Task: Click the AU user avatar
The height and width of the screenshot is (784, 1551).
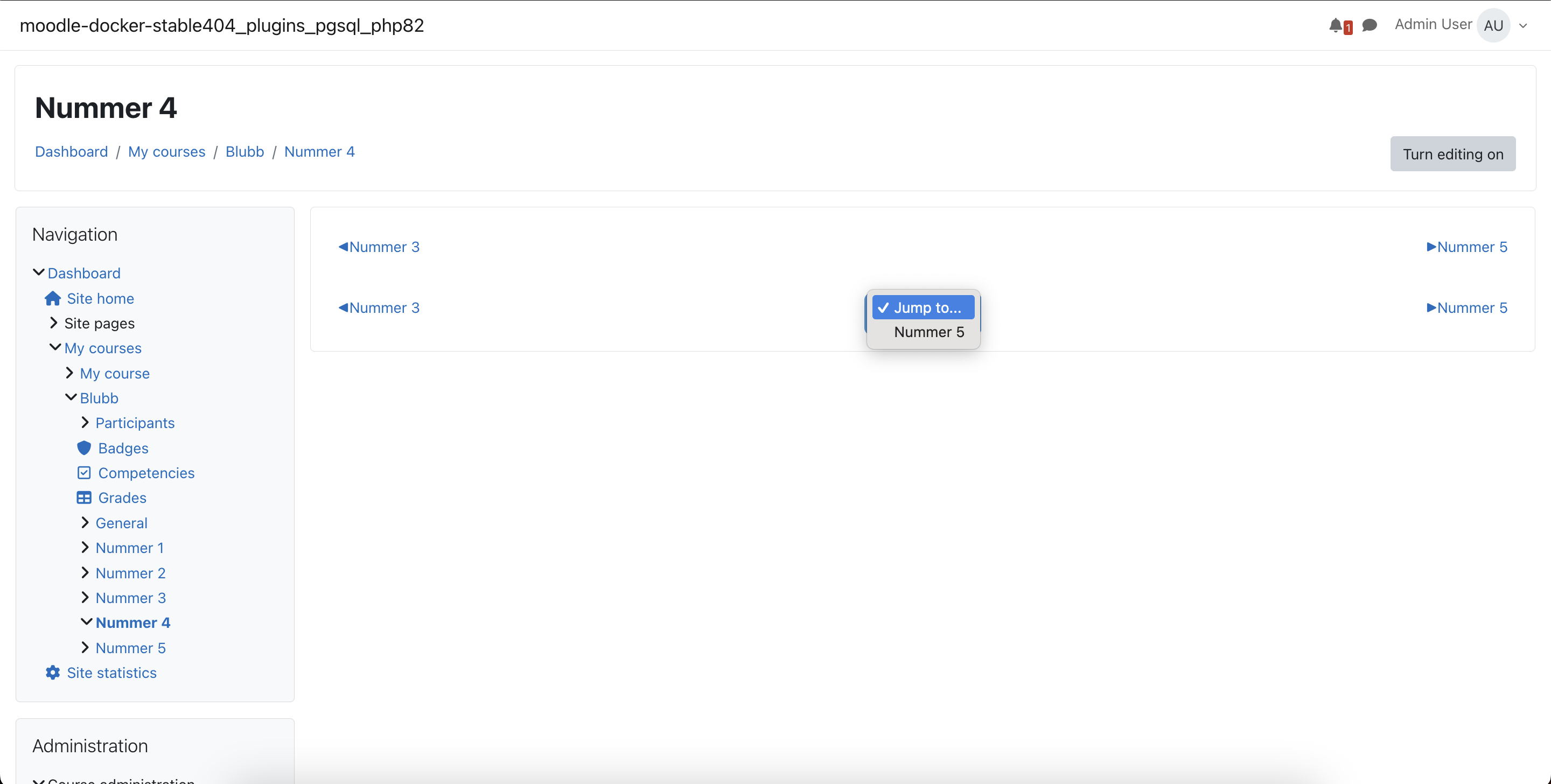Action: pos(1493,25)
